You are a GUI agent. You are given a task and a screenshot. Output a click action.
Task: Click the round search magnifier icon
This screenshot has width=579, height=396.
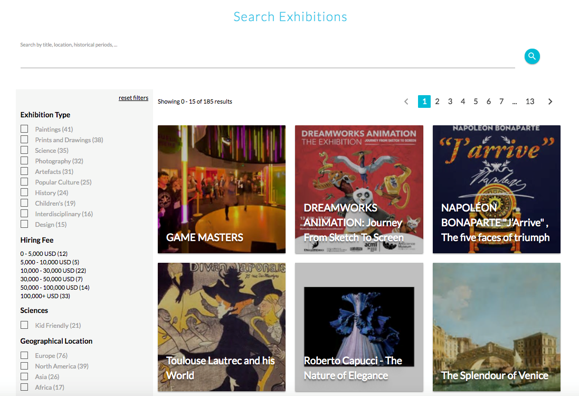532,56
